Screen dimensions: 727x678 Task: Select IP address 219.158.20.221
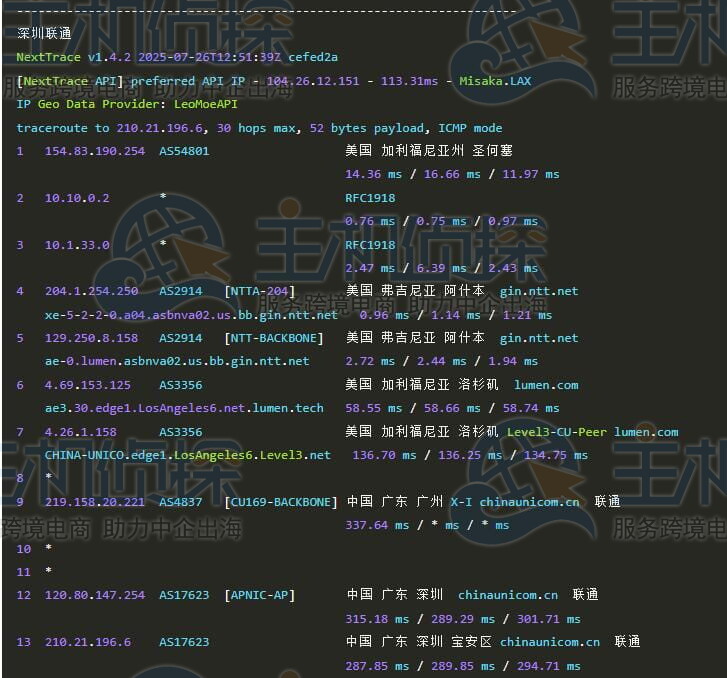(95, 501)
